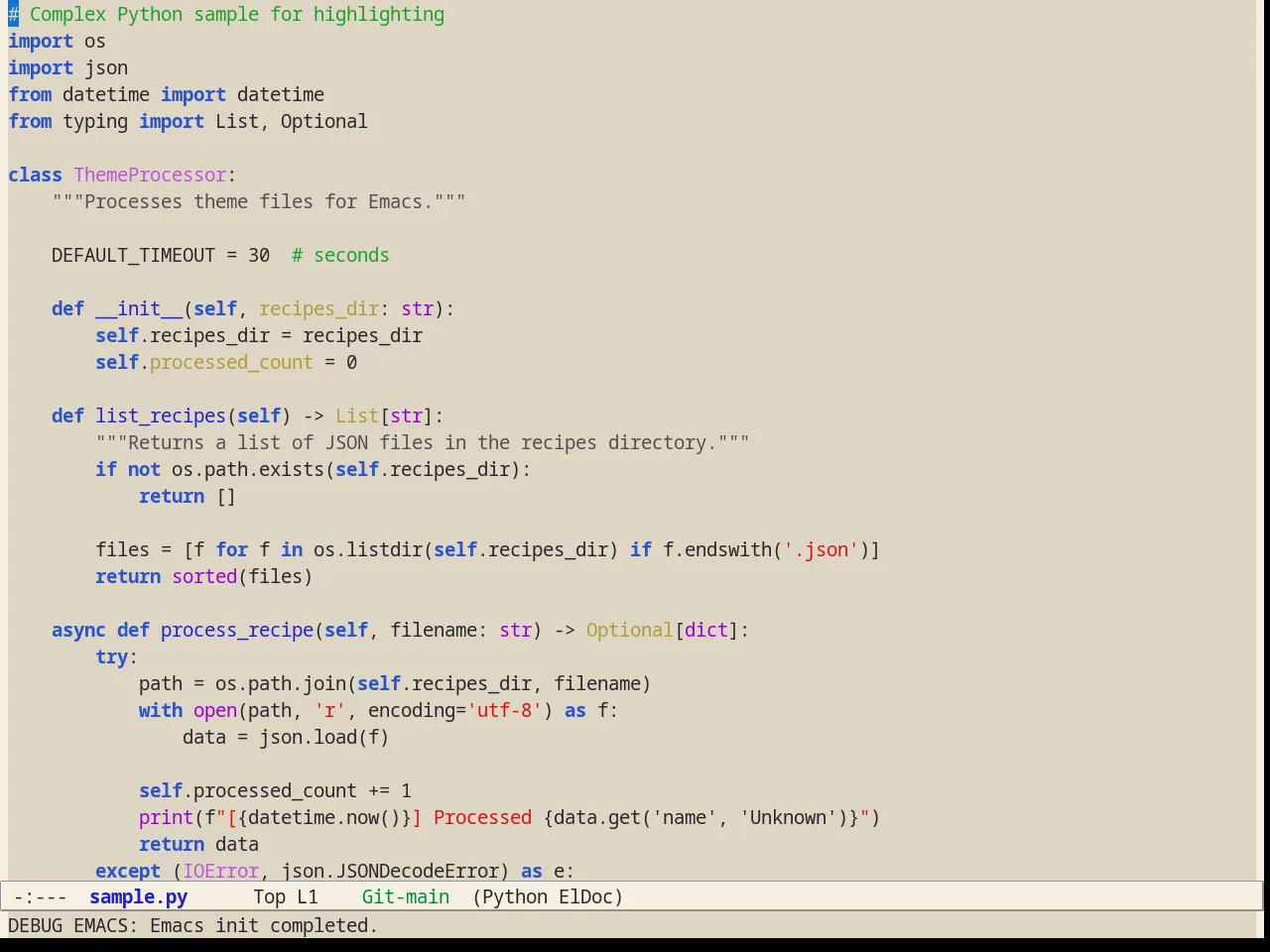
Task: Click the echo area message 'Emacs init completed.'
Action: pyautogui.click(x=264, y=926)
